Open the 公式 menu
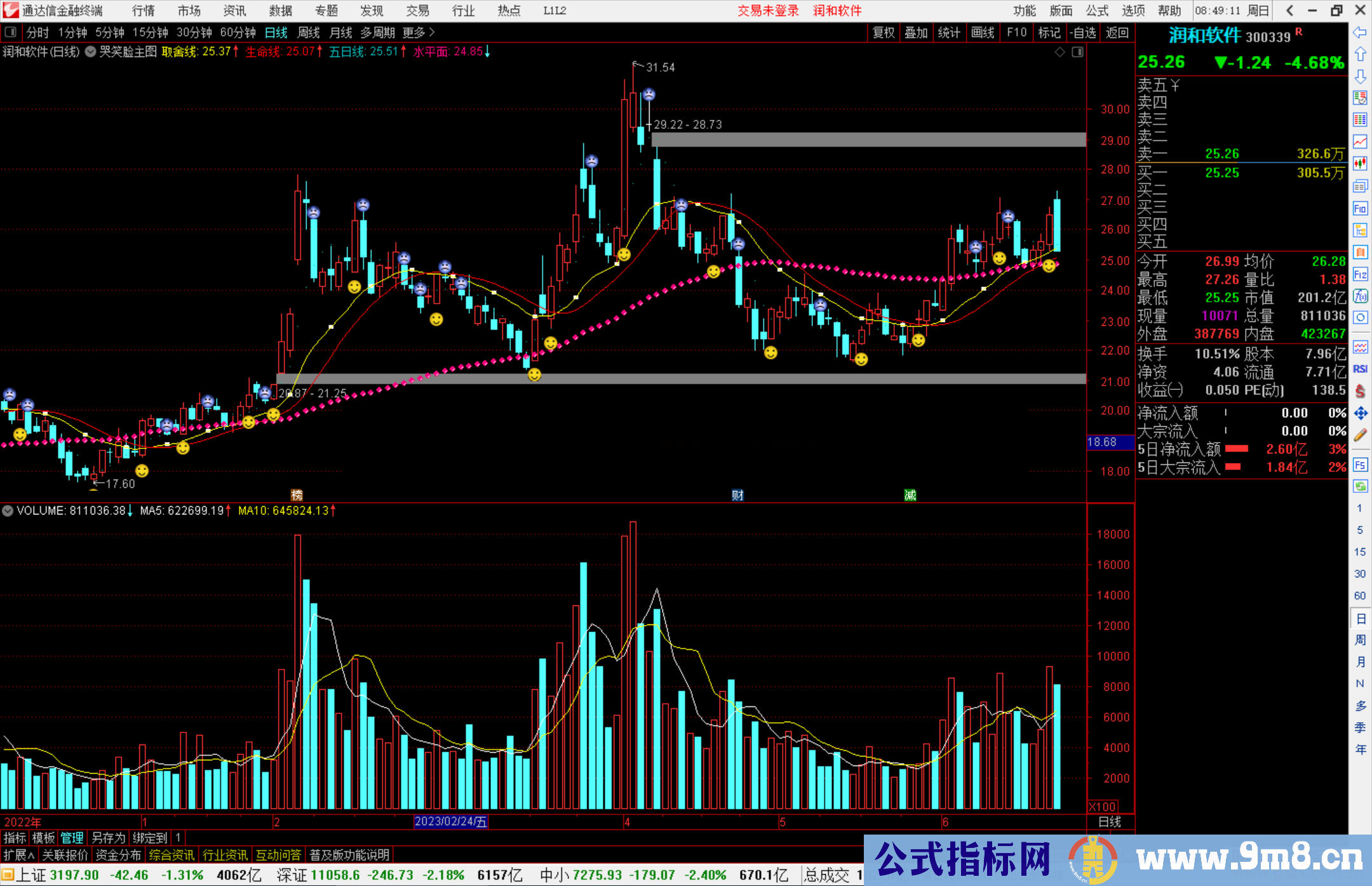Image resolution: width=1372 pixels, height=886 pixels. [1097, 11]
